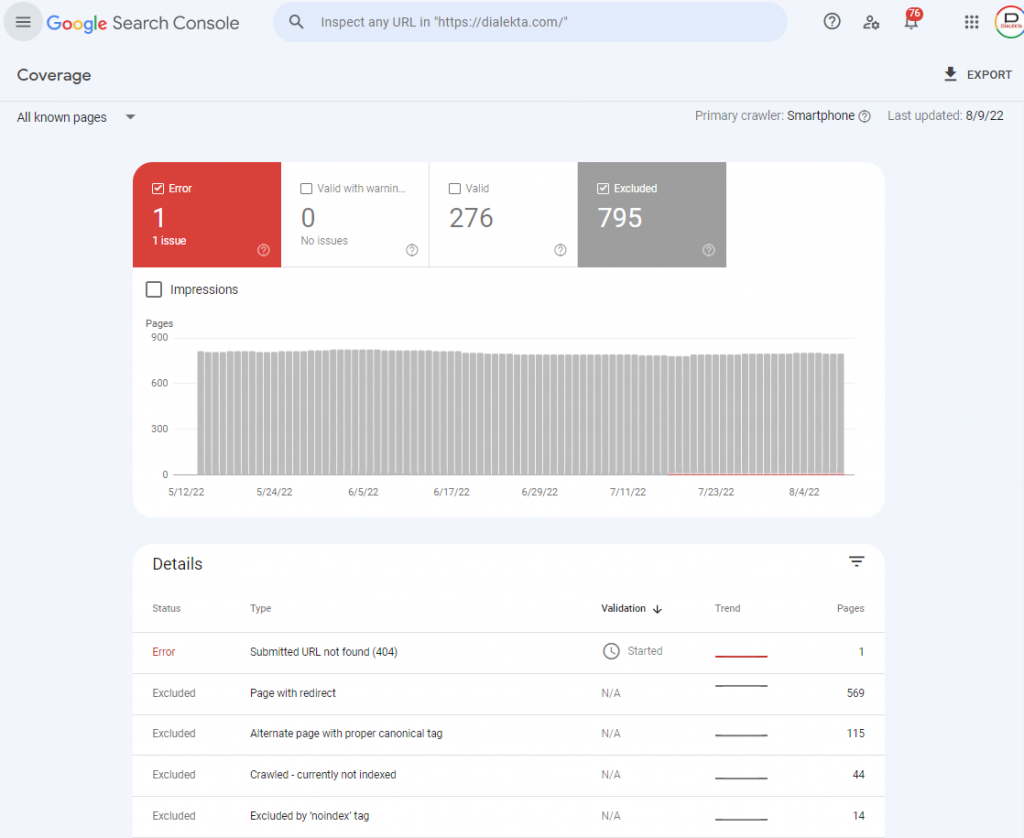
Task: Open the notifications bell with 76 alerts
Action: tap(911, 22)
